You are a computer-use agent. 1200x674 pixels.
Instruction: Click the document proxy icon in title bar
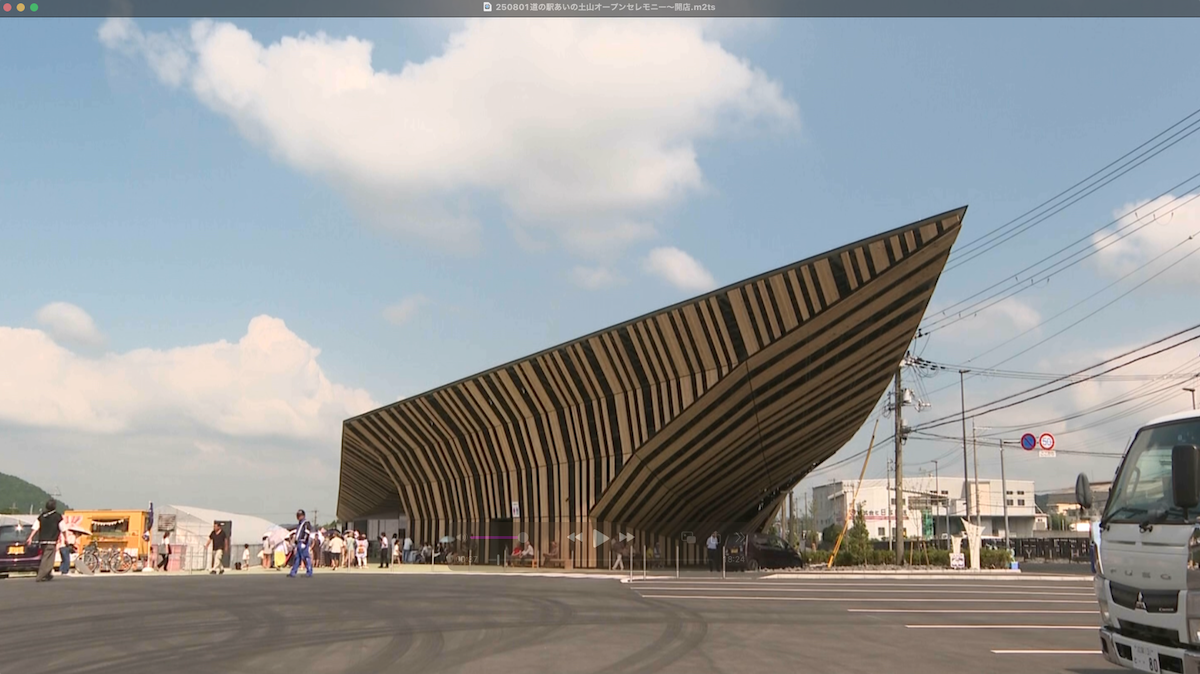click(x=487, y=7)
